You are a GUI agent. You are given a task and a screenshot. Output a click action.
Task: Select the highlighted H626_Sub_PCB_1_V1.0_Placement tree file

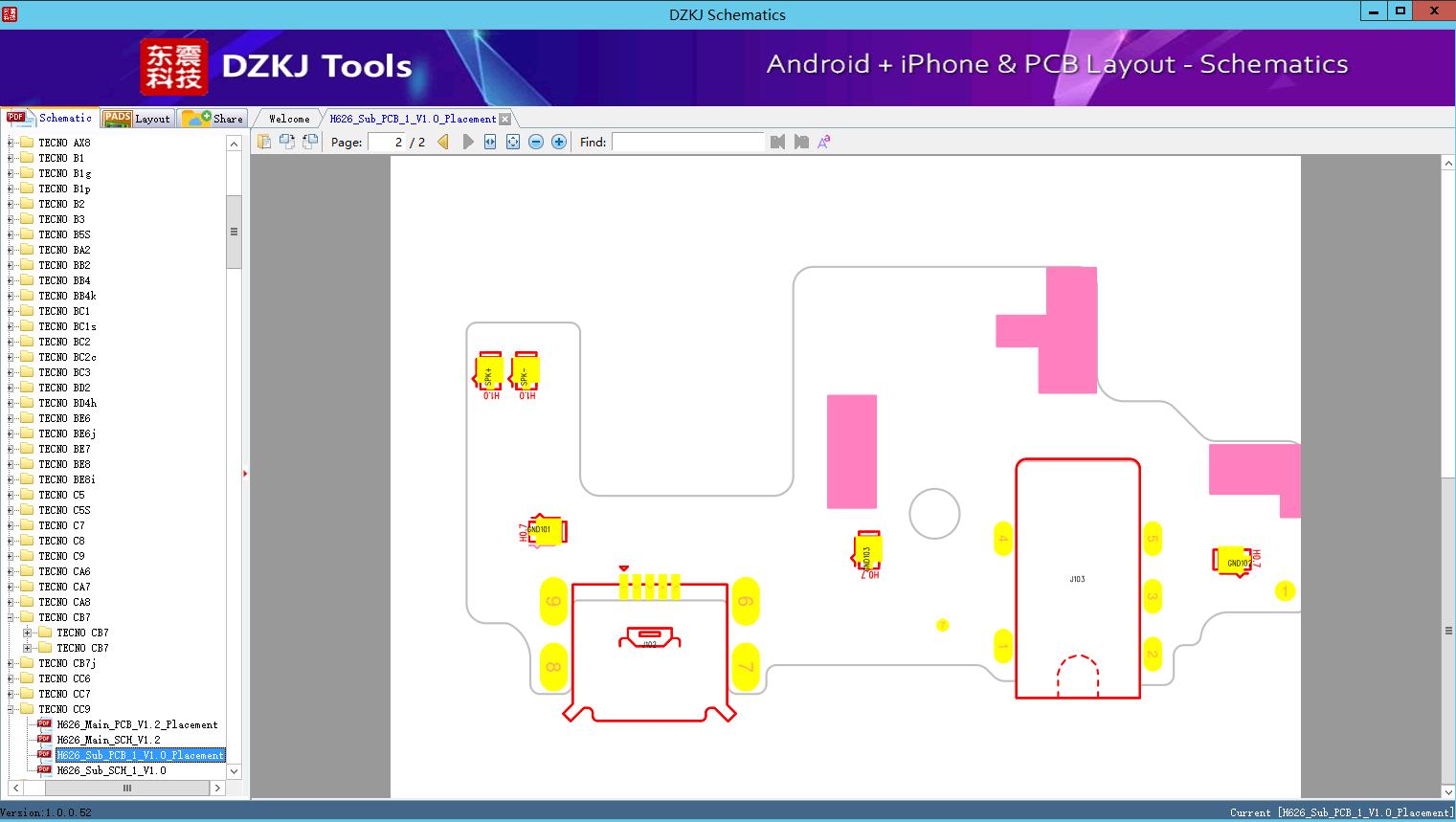click(x=141, y=755)
